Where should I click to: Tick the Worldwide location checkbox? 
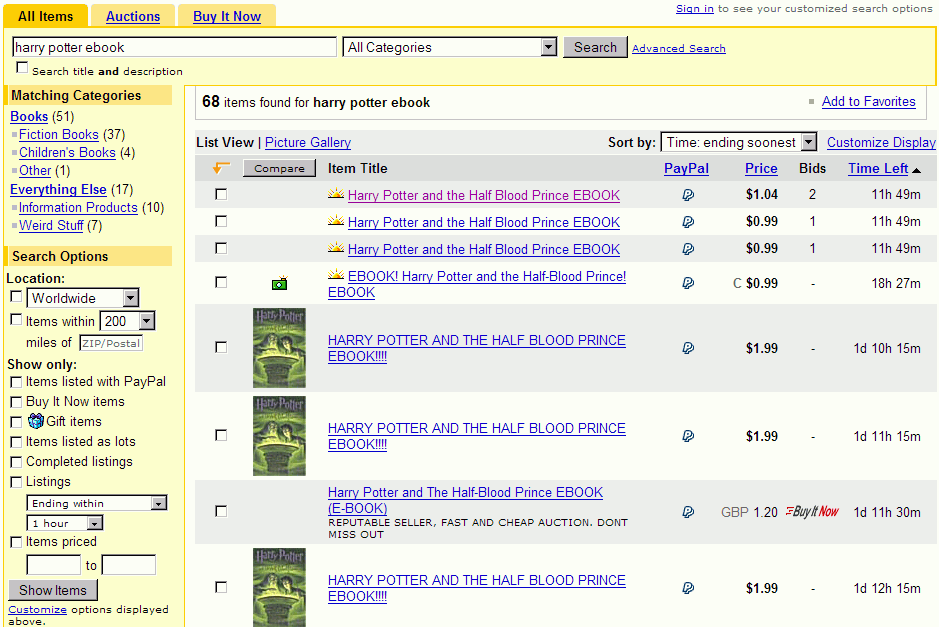click(16, 296)
